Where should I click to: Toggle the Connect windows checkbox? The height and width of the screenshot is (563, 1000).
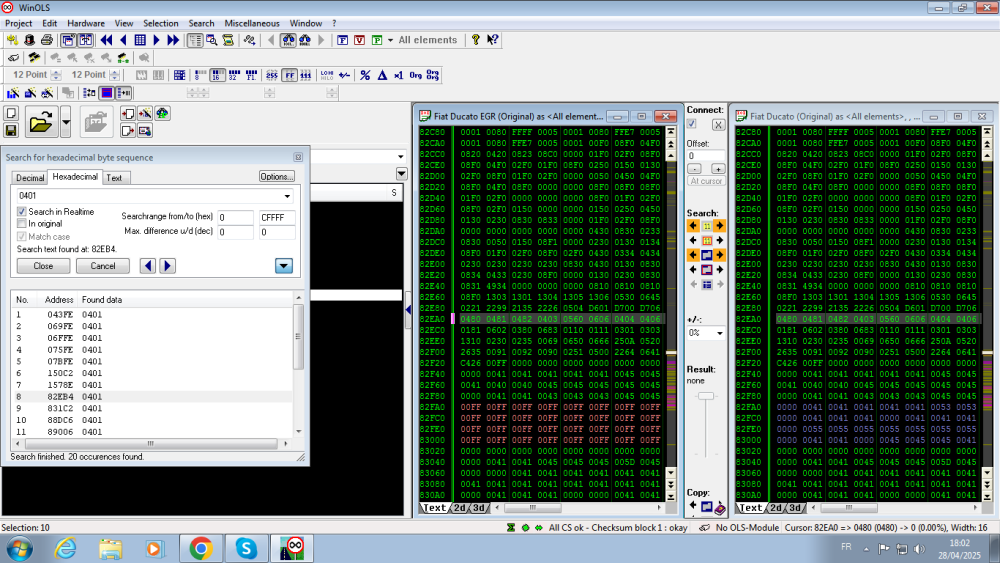tap(692, 124)
